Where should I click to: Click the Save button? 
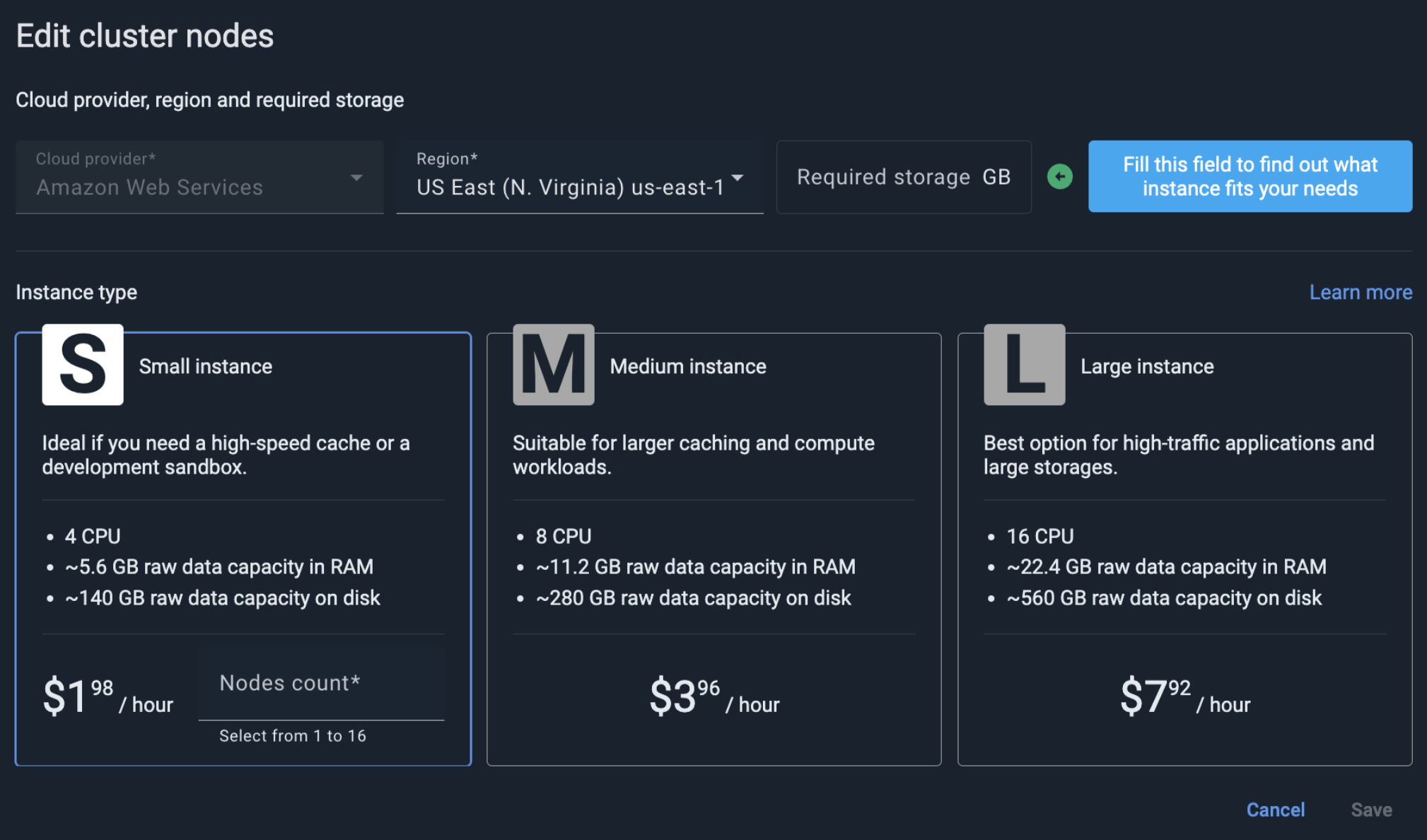pos(1371,810)
